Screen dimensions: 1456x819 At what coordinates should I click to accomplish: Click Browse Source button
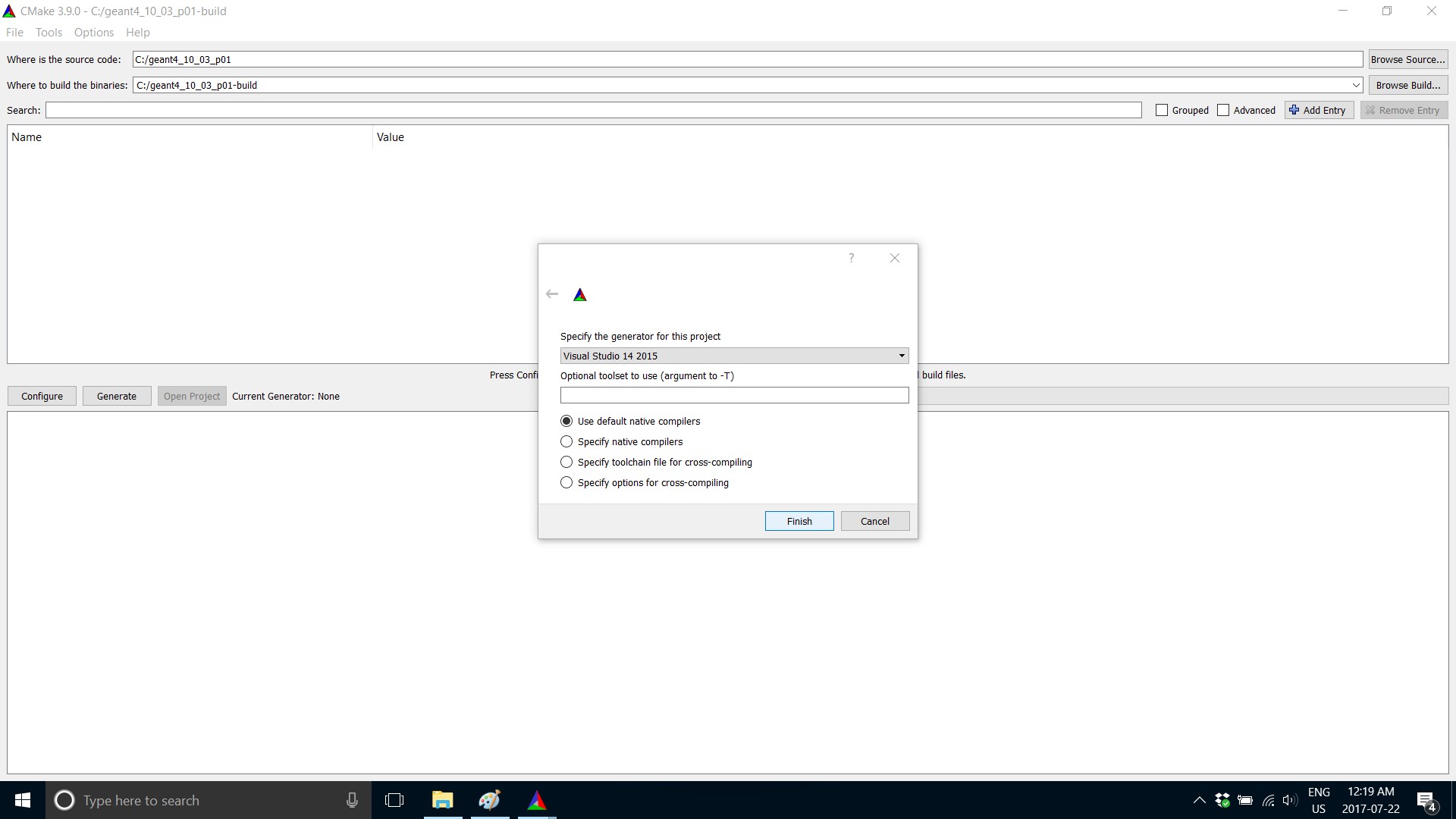pyautogui.click(x=1408, y=59)
